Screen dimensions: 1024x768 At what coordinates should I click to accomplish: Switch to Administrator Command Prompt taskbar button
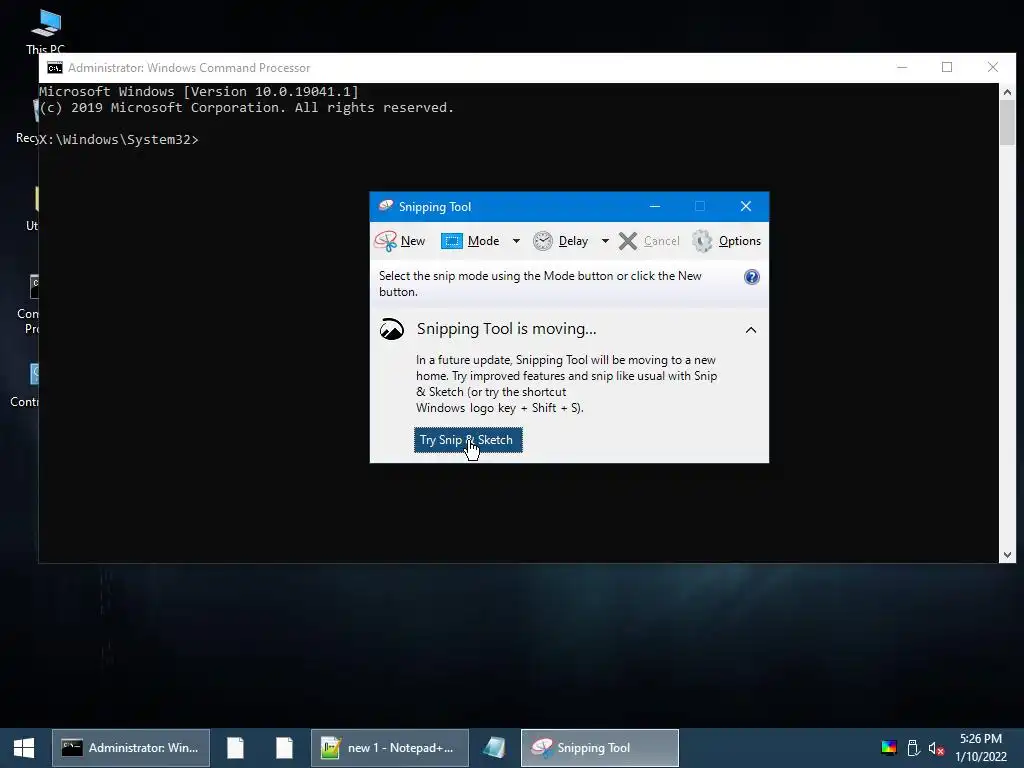click(x=131, y=748)
